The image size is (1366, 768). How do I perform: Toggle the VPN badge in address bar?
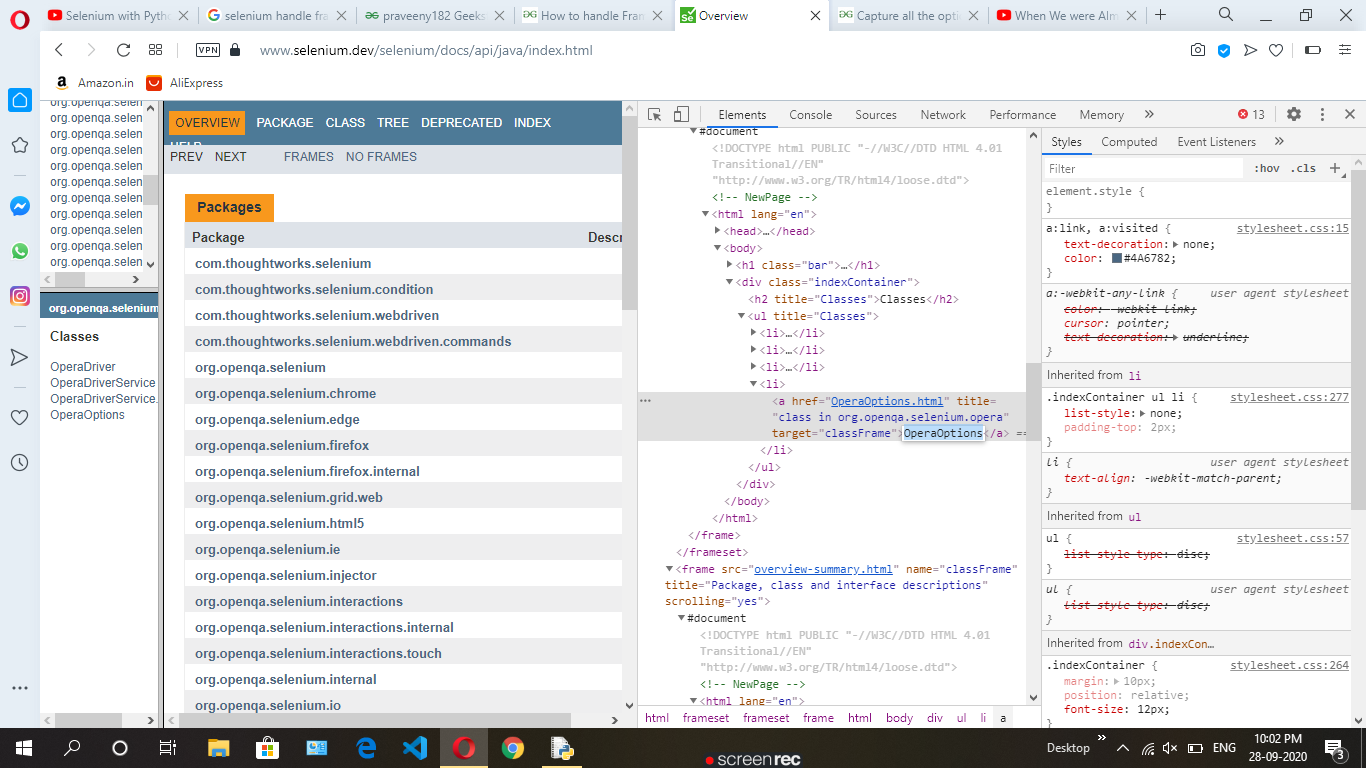(208, 50)
